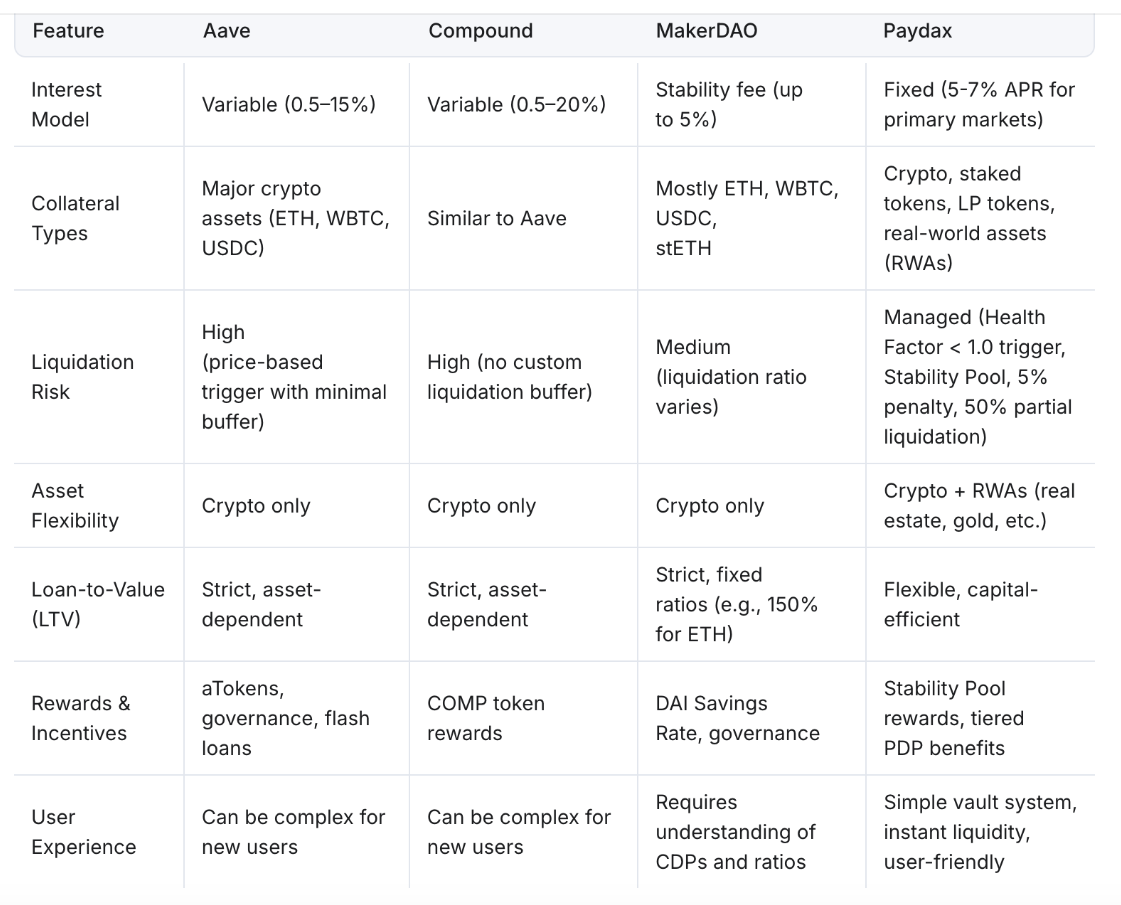Select the COMP token rewards cell
The image size is (1121, 905).
tap(485, 718)
